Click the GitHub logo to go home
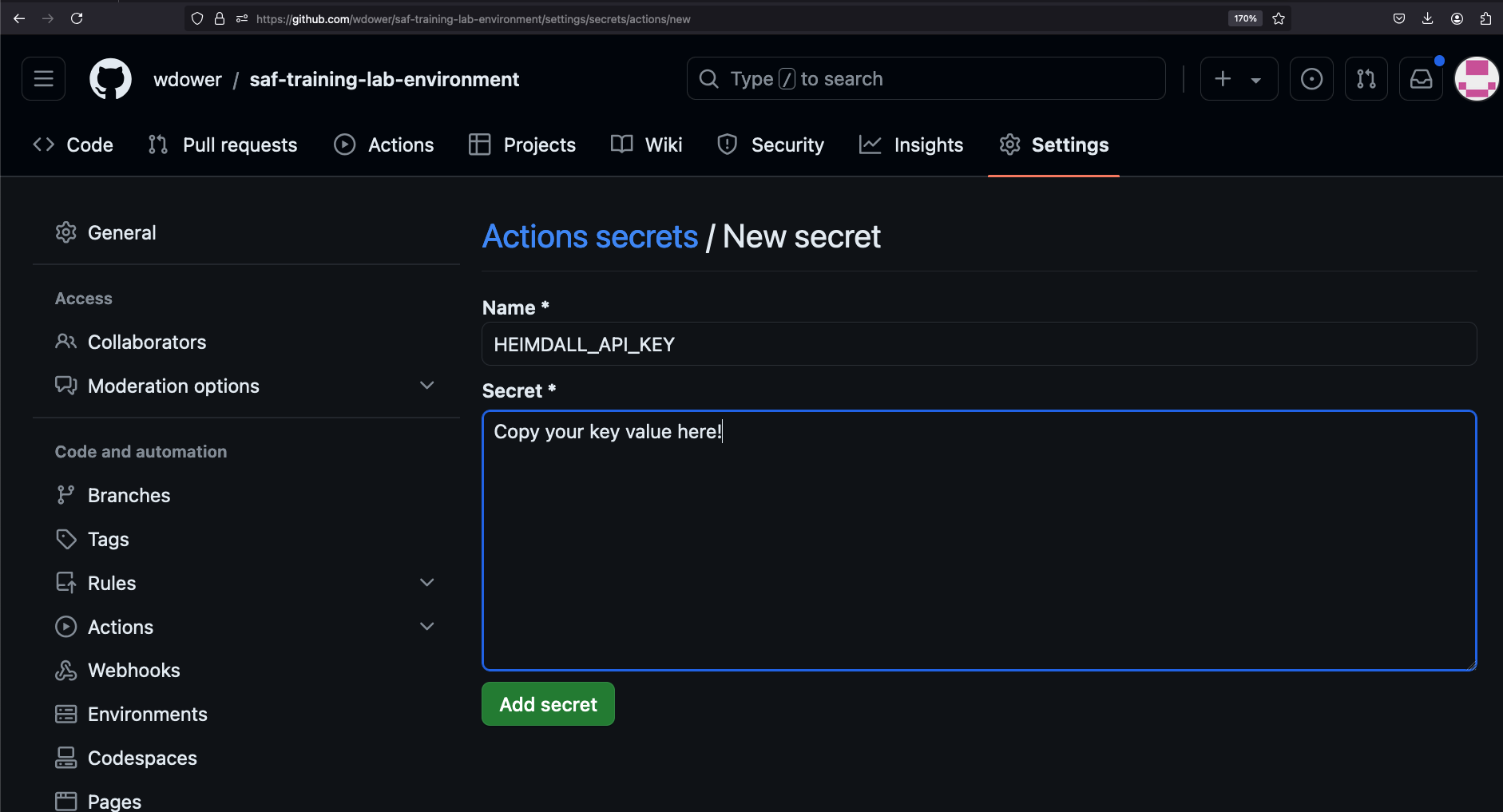The width and height of the screenshot is (1503, 812). [x=110, y=78]
